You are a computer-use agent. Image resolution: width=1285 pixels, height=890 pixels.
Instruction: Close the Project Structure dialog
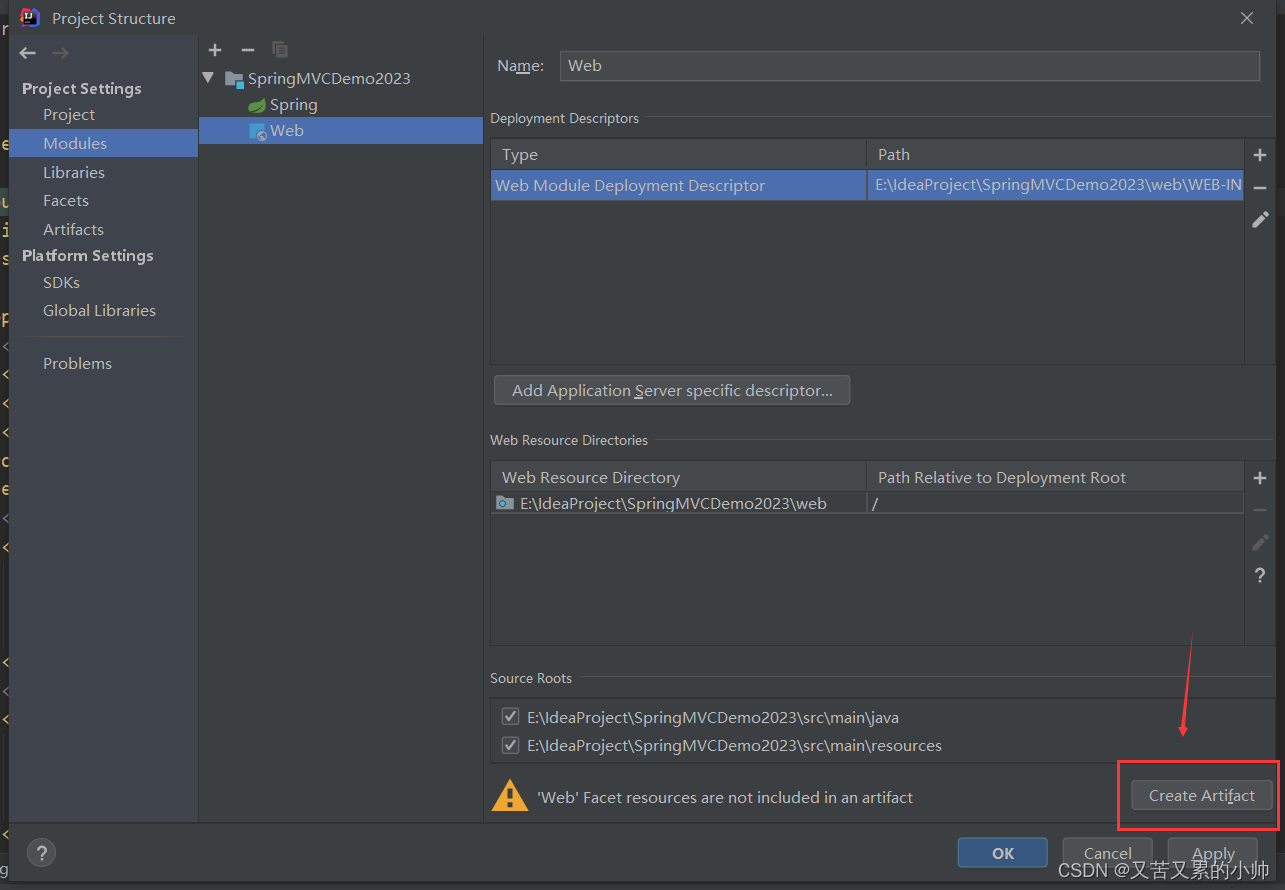point(1246,18)
